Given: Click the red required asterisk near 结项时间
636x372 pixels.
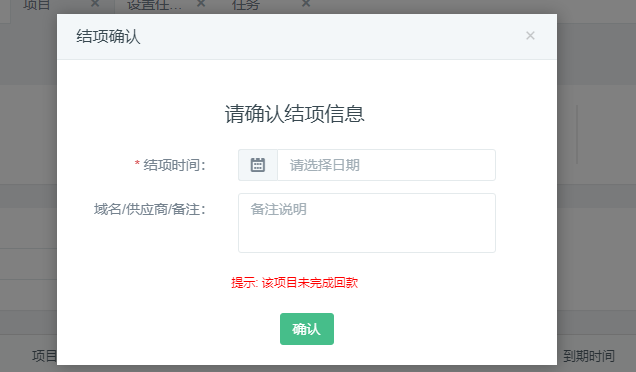Looking at the screenshot, I should [137, 164].
